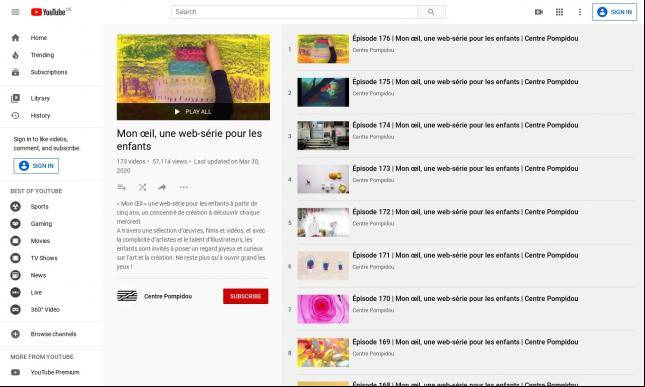Open the top-bar settings dots menu
The image size is (645, 387).
coord(580,12)
